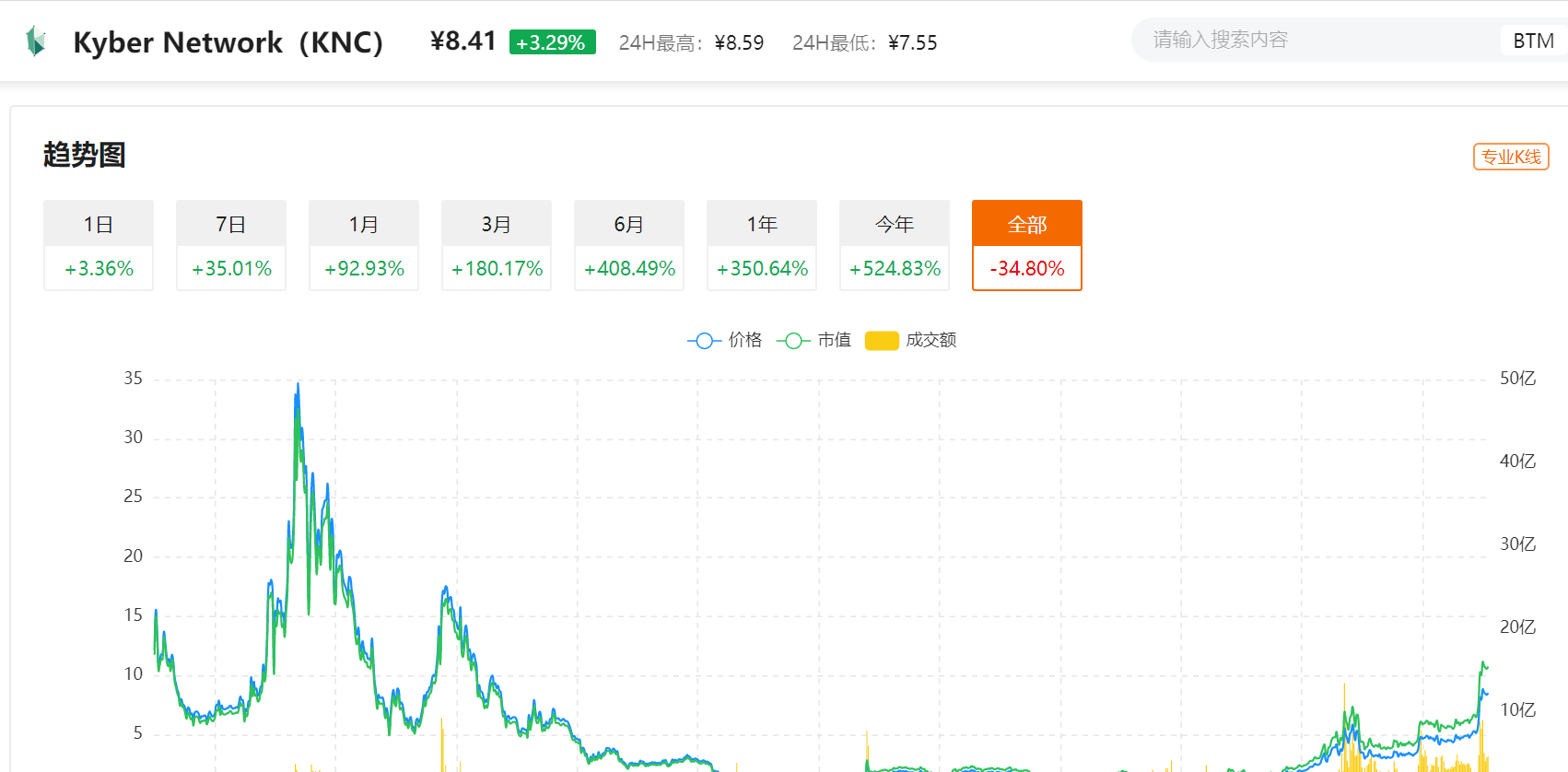Click the +92.93% one-month change value
Image resolution: width=1568 pixels, height=772 pixels.
(364, 268)
